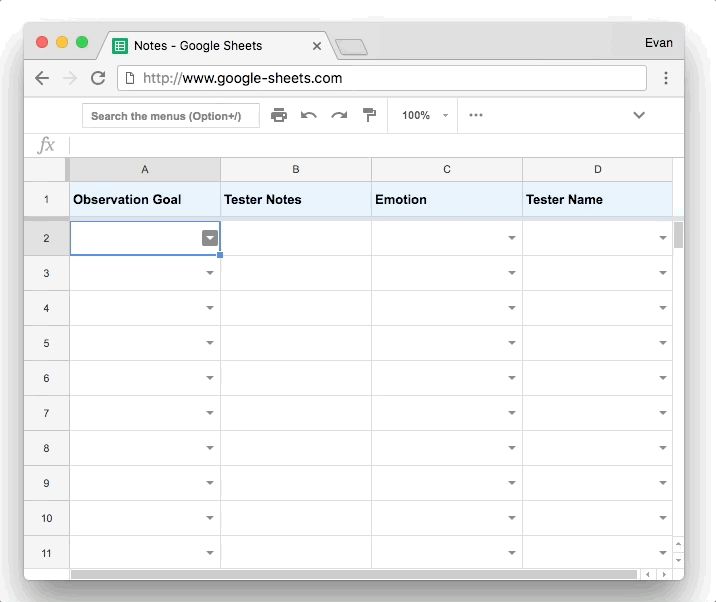Viewport: 716px width, 602px height.
Task: Open Tester Name dropdown in row 5
Action: (x=663, y=343)
